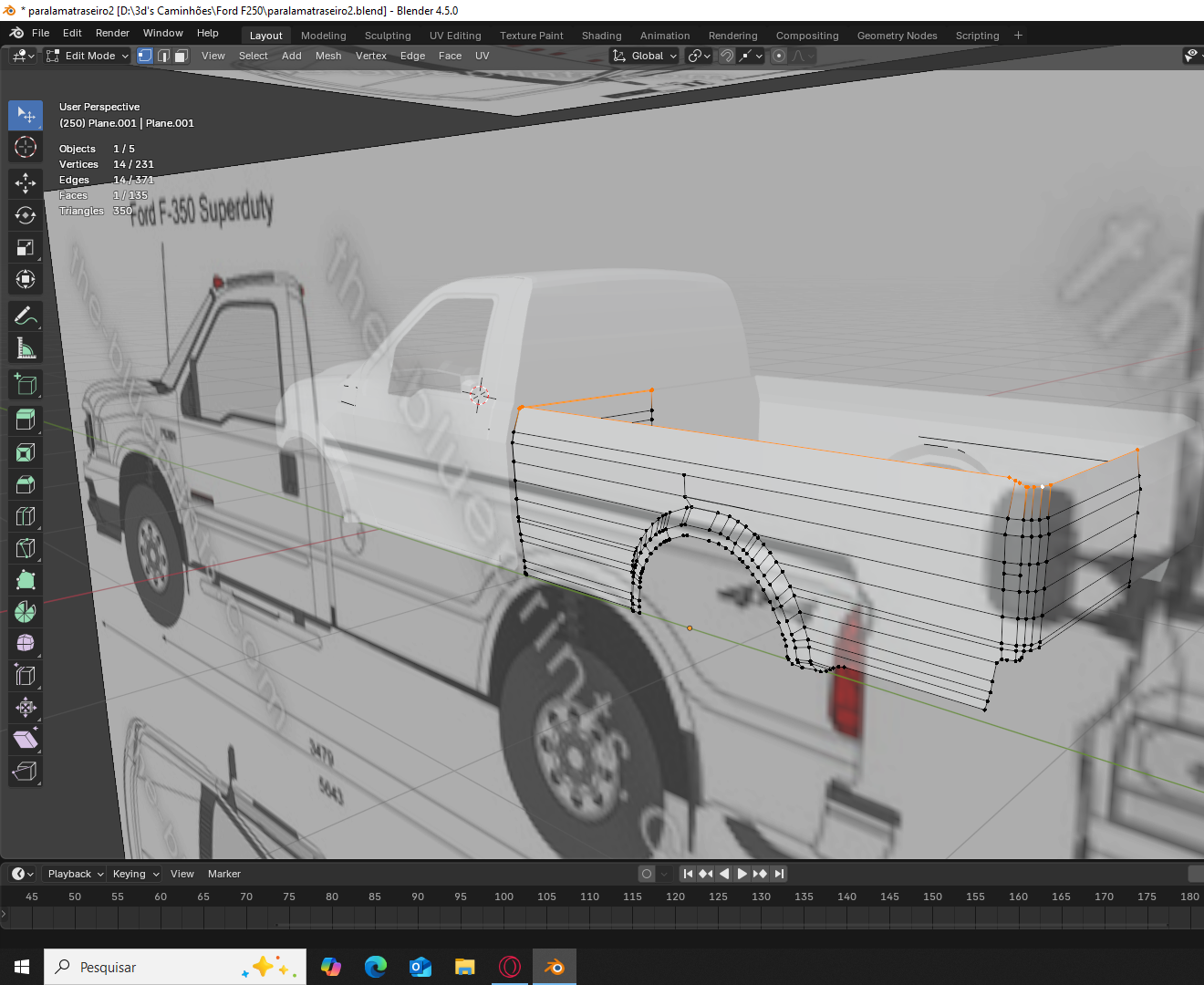Select the Annotate pencil tool
1204x985 pixels.
tap(26, 316)
